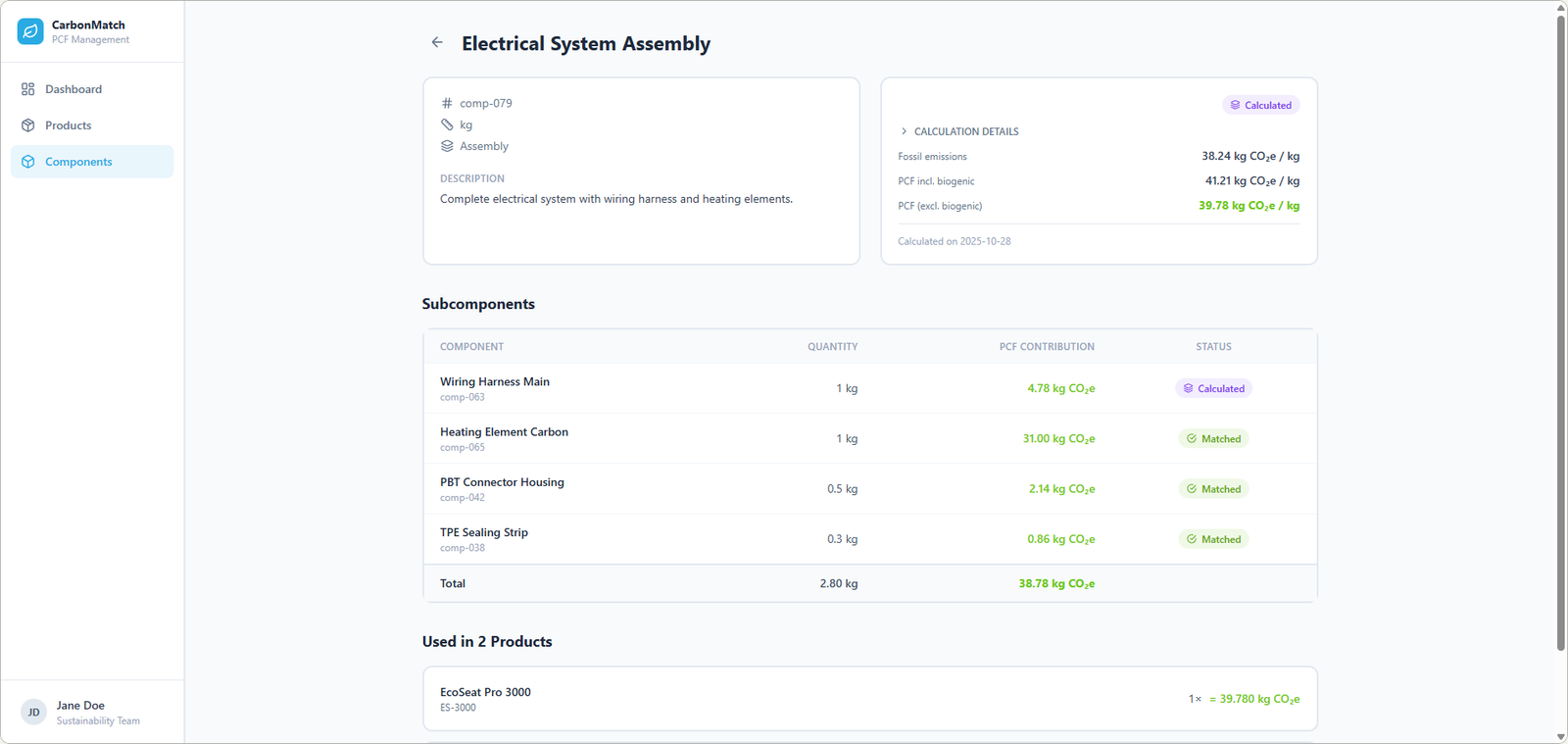Click the CarbonMatch leaf logo
The height and width of the screenshot is (744, 1568).
click(x=30, y=31)
